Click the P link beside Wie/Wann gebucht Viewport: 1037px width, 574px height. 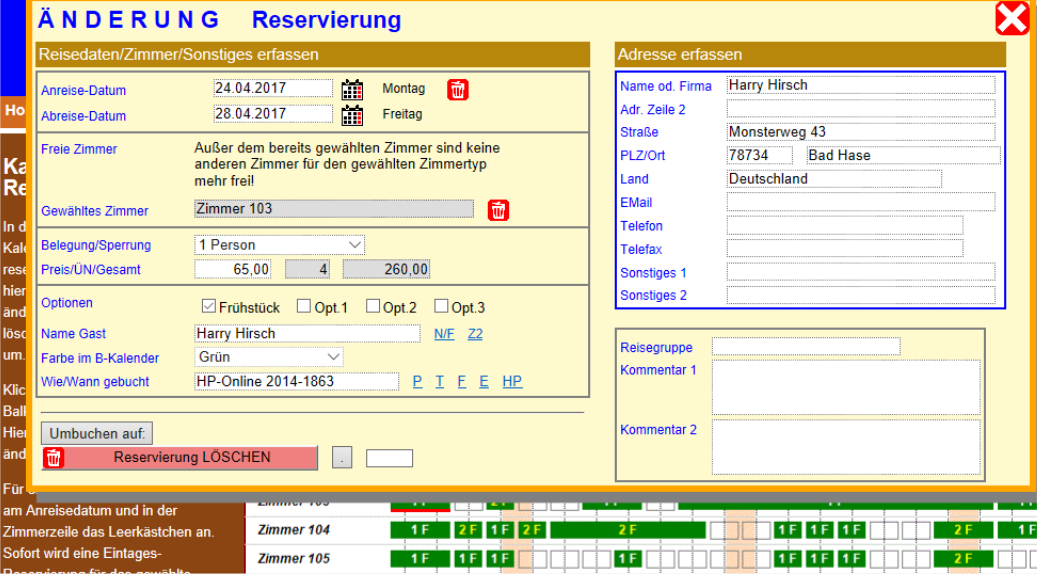pos(417,382)
